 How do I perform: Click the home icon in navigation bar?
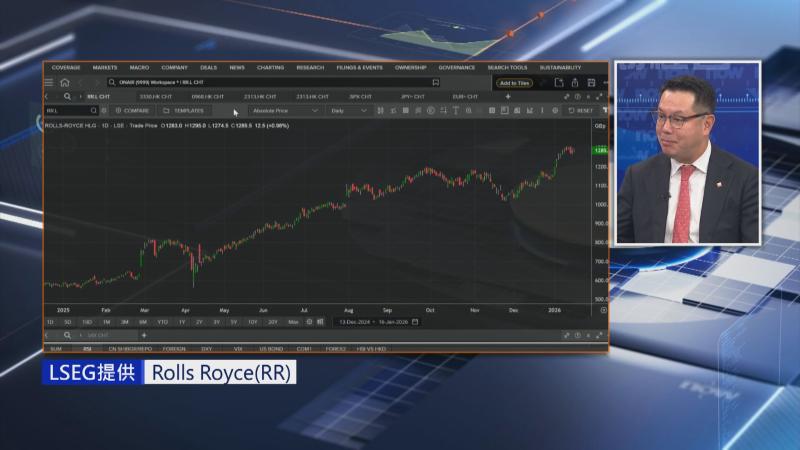point(65,83)
